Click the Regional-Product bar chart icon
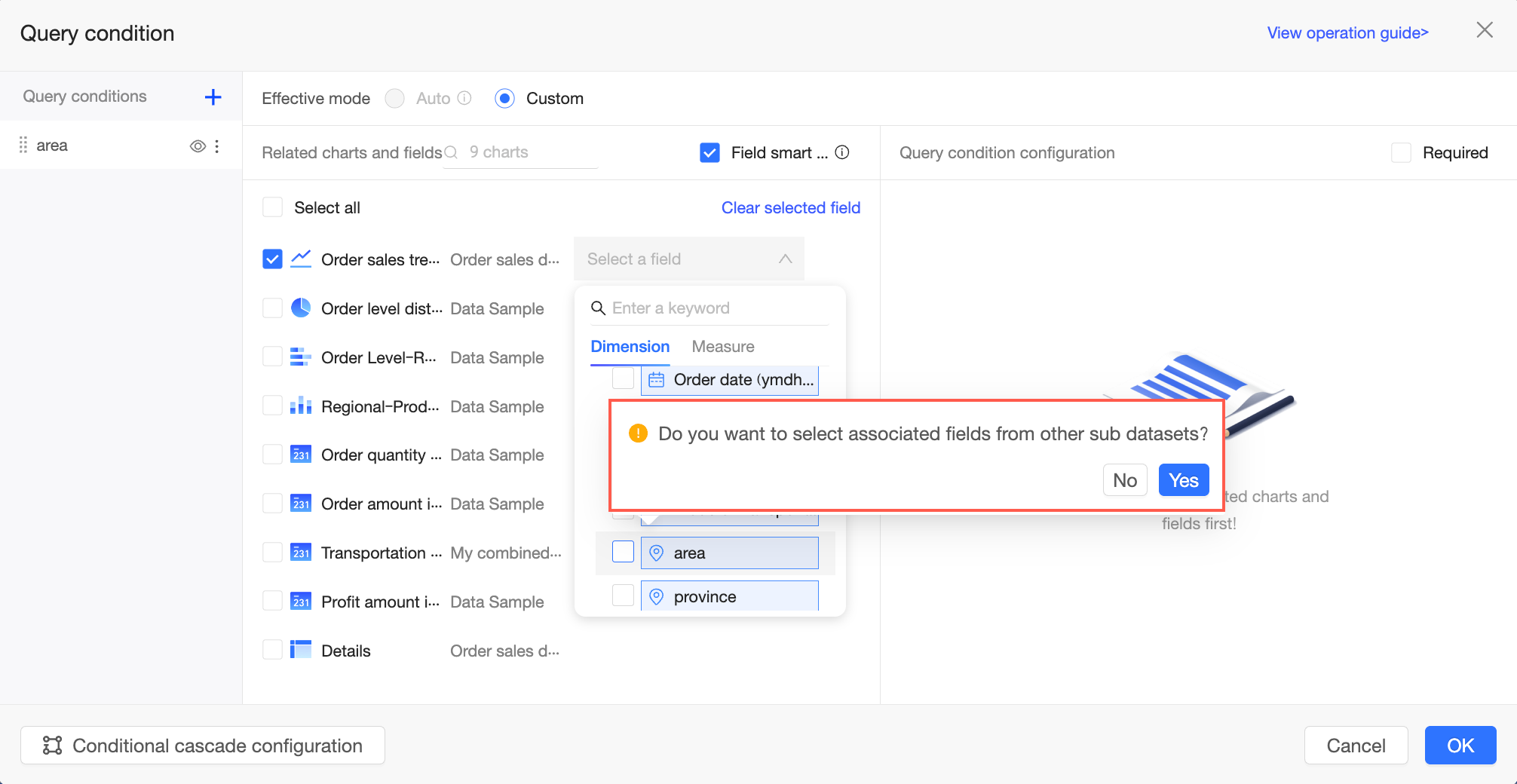 tap(301, 406)
